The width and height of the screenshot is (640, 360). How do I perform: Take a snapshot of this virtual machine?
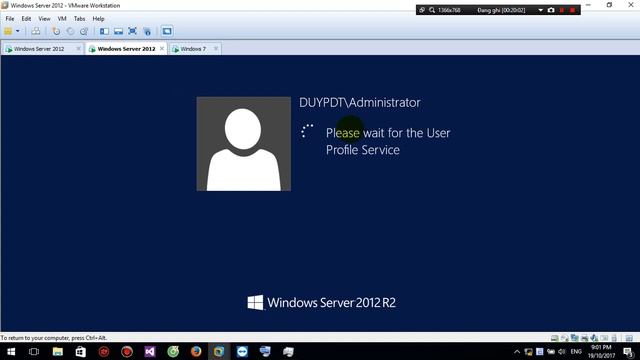[56, 31]
